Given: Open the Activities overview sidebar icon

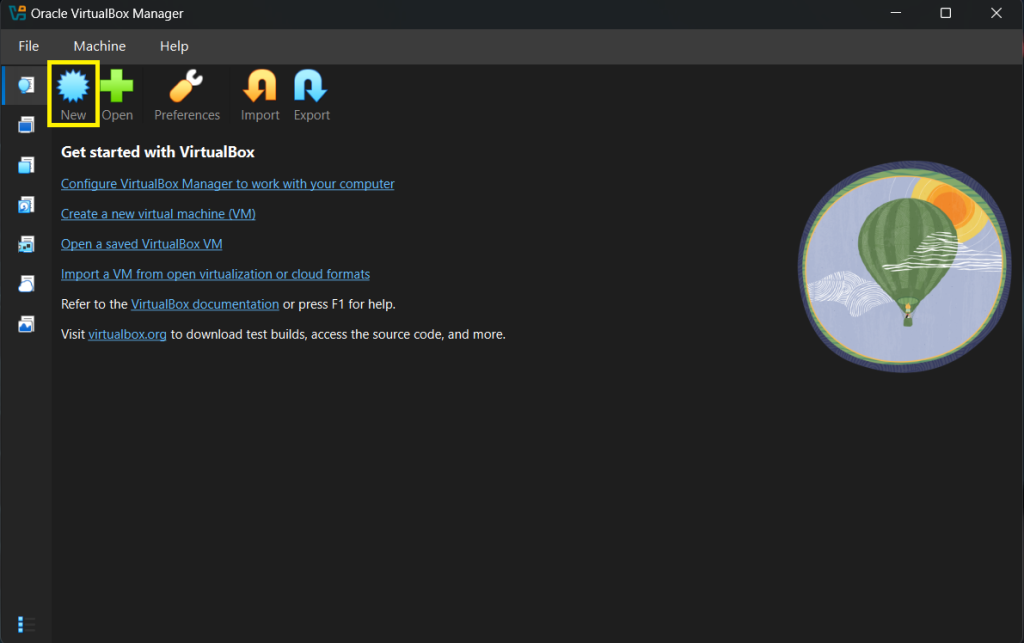Looking at the screenshot, I should point(25,324).
